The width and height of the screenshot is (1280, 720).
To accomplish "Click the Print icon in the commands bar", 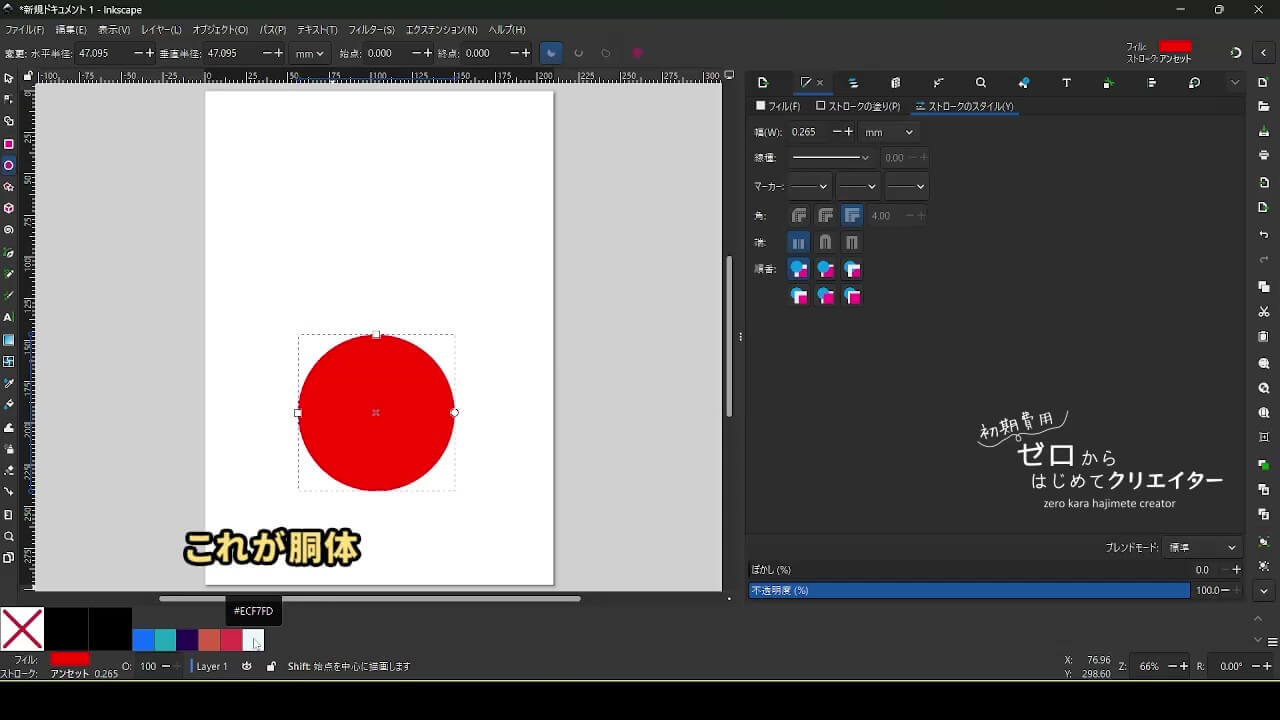I will (x=1264, y=155).
